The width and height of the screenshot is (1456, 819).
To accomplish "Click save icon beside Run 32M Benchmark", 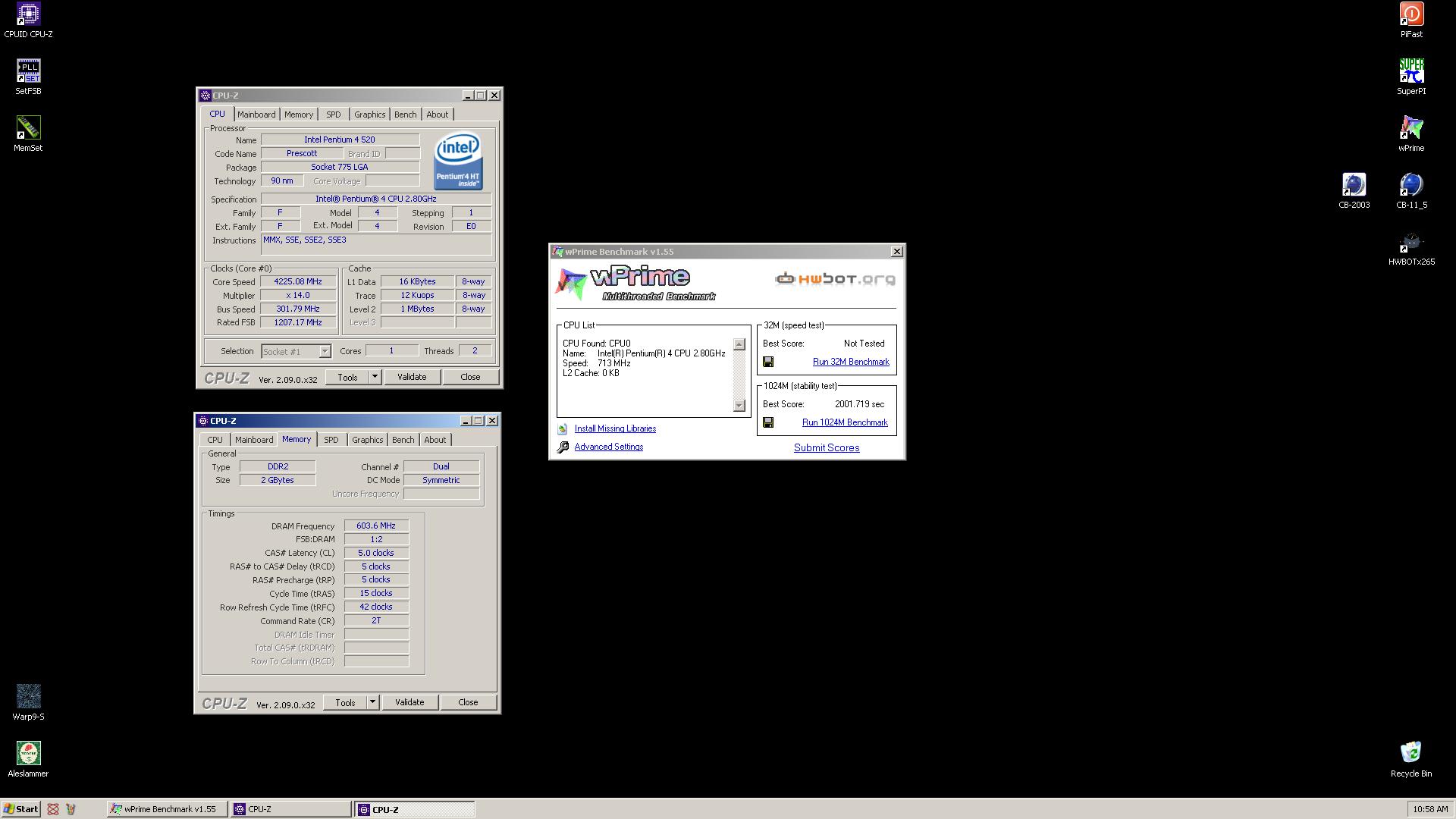I will pyautogui.click(x=768, y=362).
